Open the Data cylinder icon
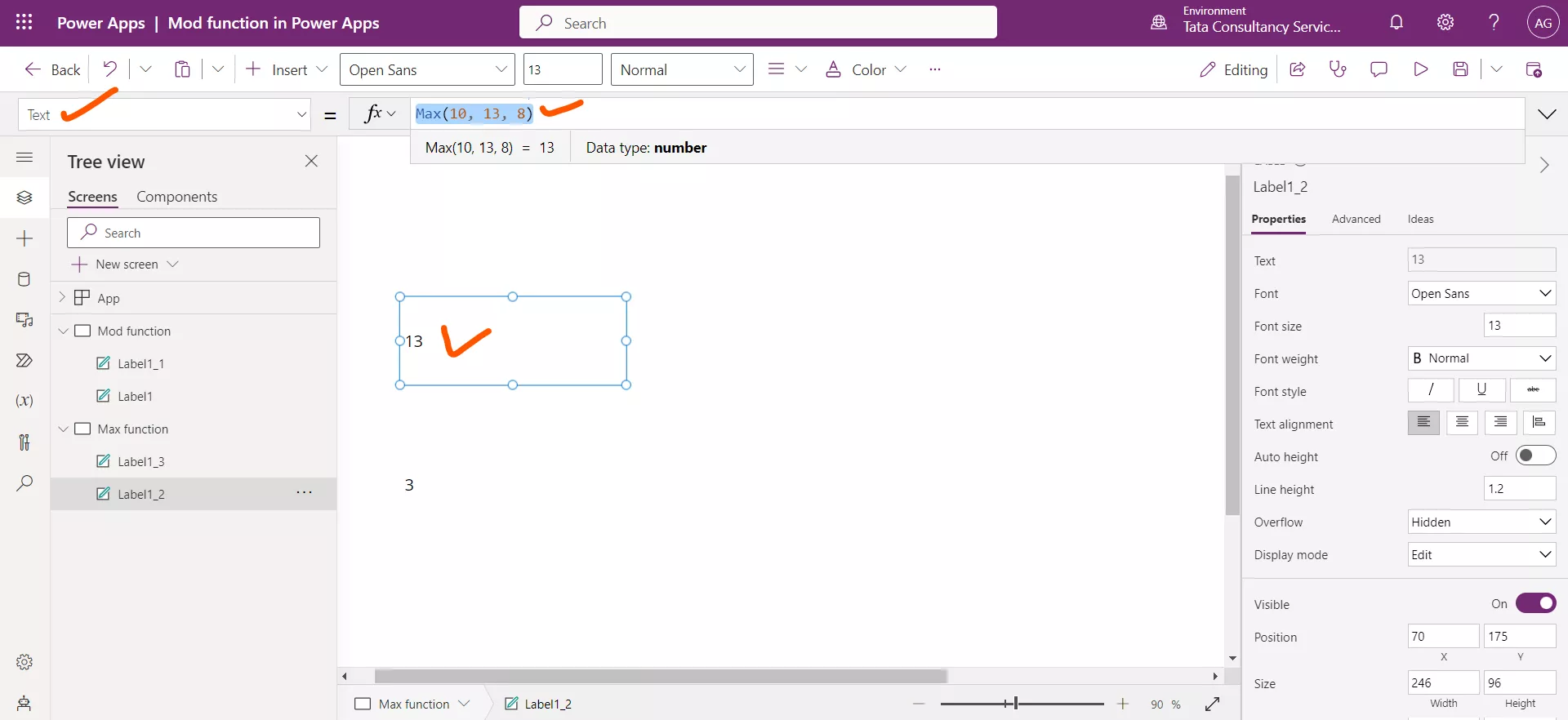 click(x=24, y=279)
